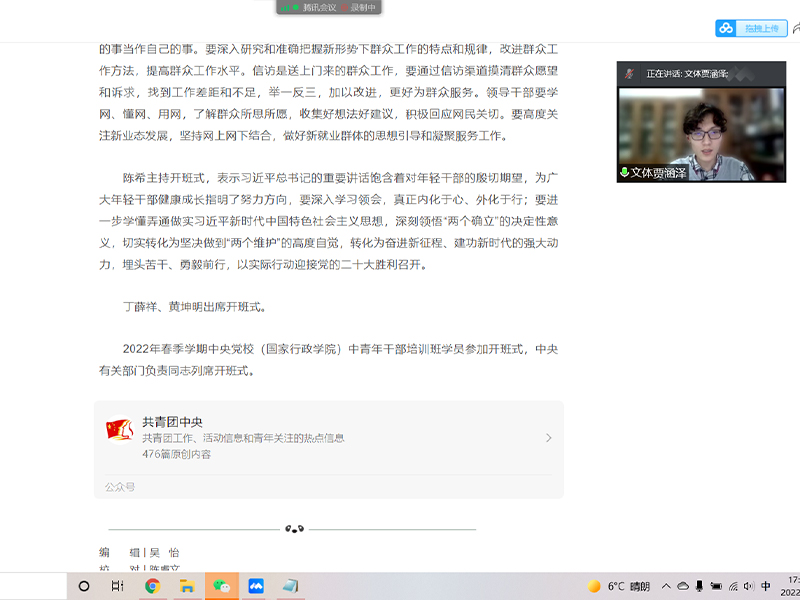The image size is (800, 600).
Task: Click the 6°C 晴朗 weather text
Action: click(629, 586)
